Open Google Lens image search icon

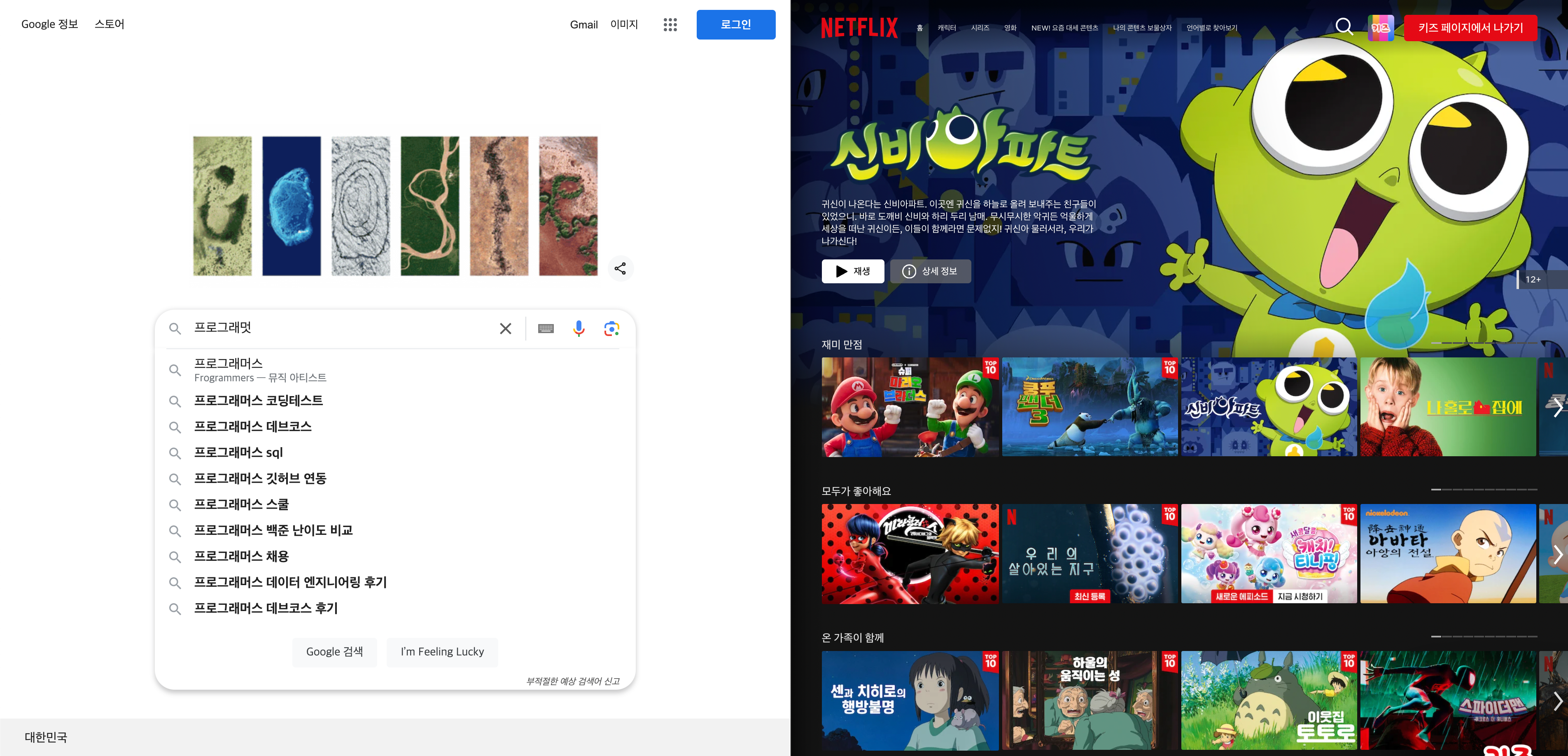coord(611,329)
